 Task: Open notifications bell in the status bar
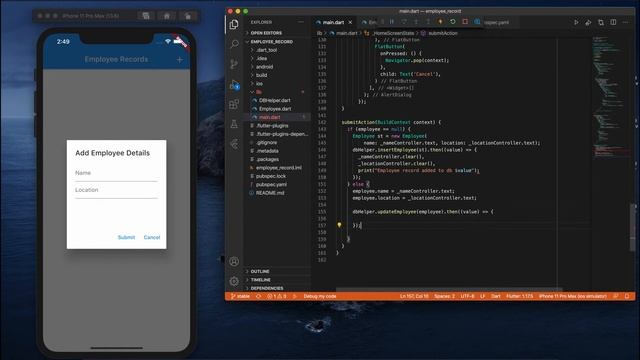[x=627, y=296]
